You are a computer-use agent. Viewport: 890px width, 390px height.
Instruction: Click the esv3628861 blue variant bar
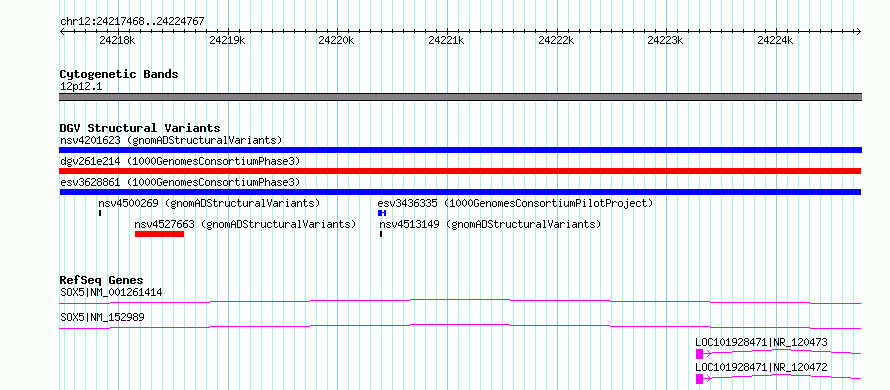click(x=460, y=192)
